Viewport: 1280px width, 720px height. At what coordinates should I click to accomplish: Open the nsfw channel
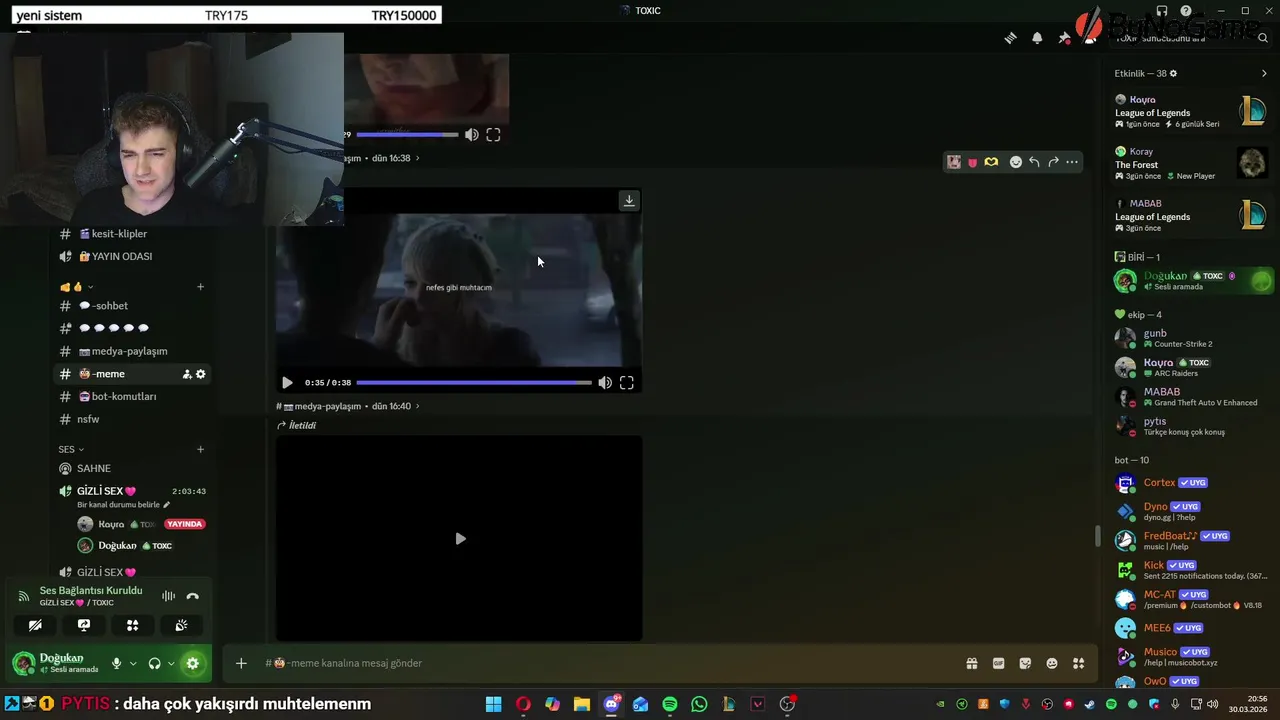133,419
